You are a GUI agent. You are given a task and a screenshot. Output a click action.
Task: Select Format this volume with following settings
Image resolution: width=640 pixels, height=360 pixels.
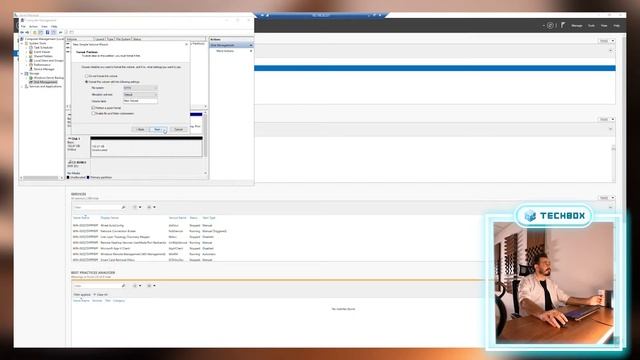(87, 82)
